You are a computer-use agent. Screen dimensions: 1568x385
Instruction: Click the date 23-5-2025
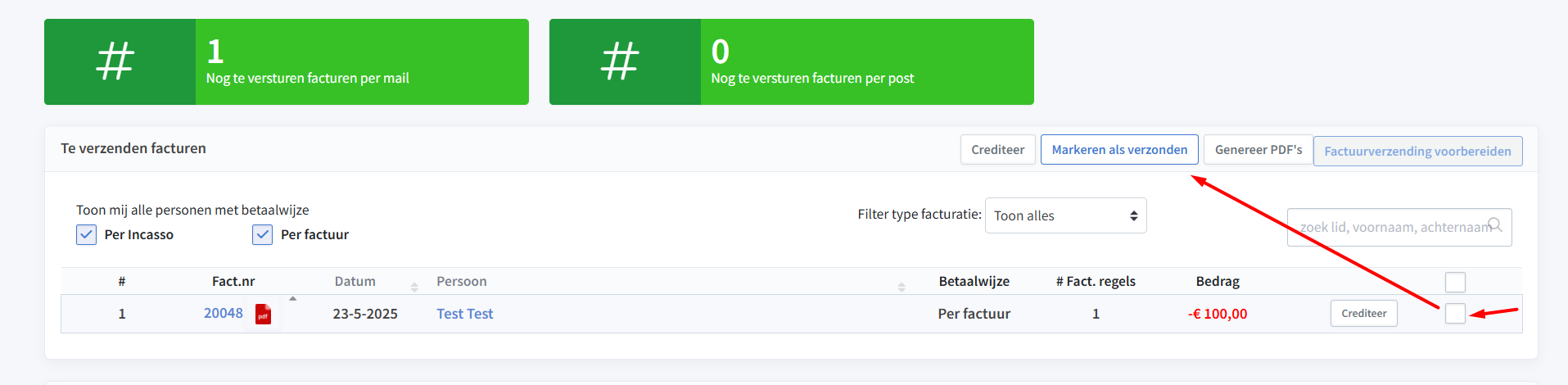[365, 314]
